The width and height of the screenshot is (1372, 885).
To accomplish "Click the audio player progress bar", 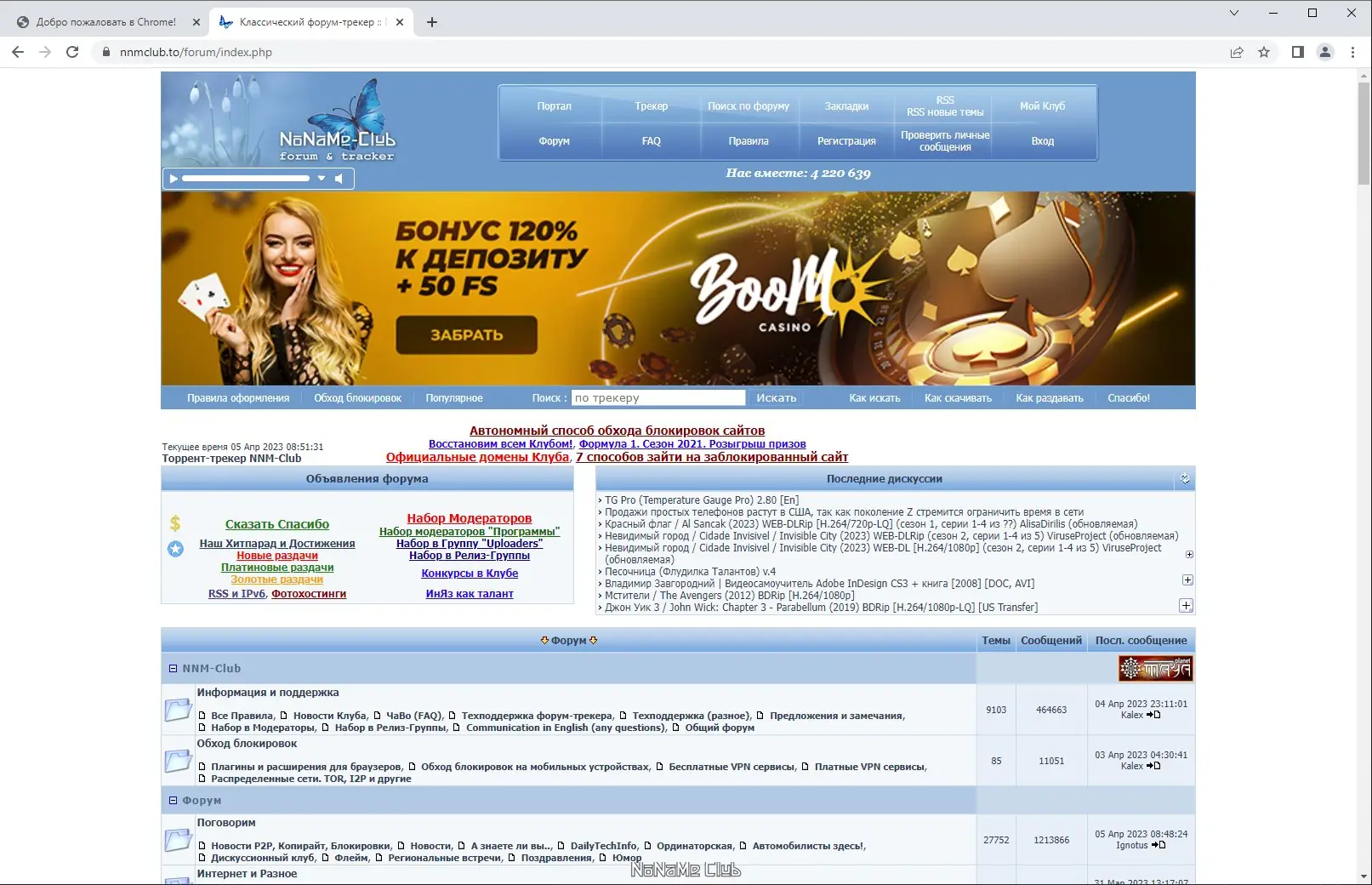I will pyautogui.click(x=245, y=179).
